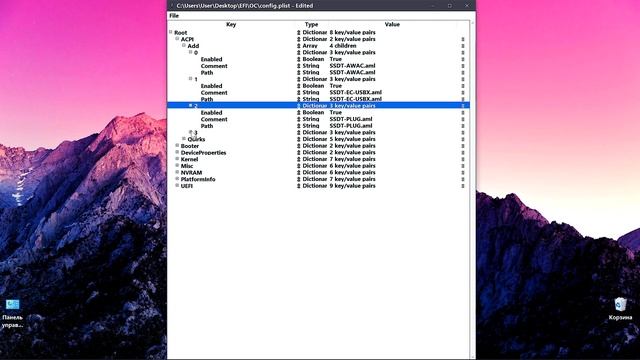Collapse the Root node
The image size is (640, 360).
(171, 32)
